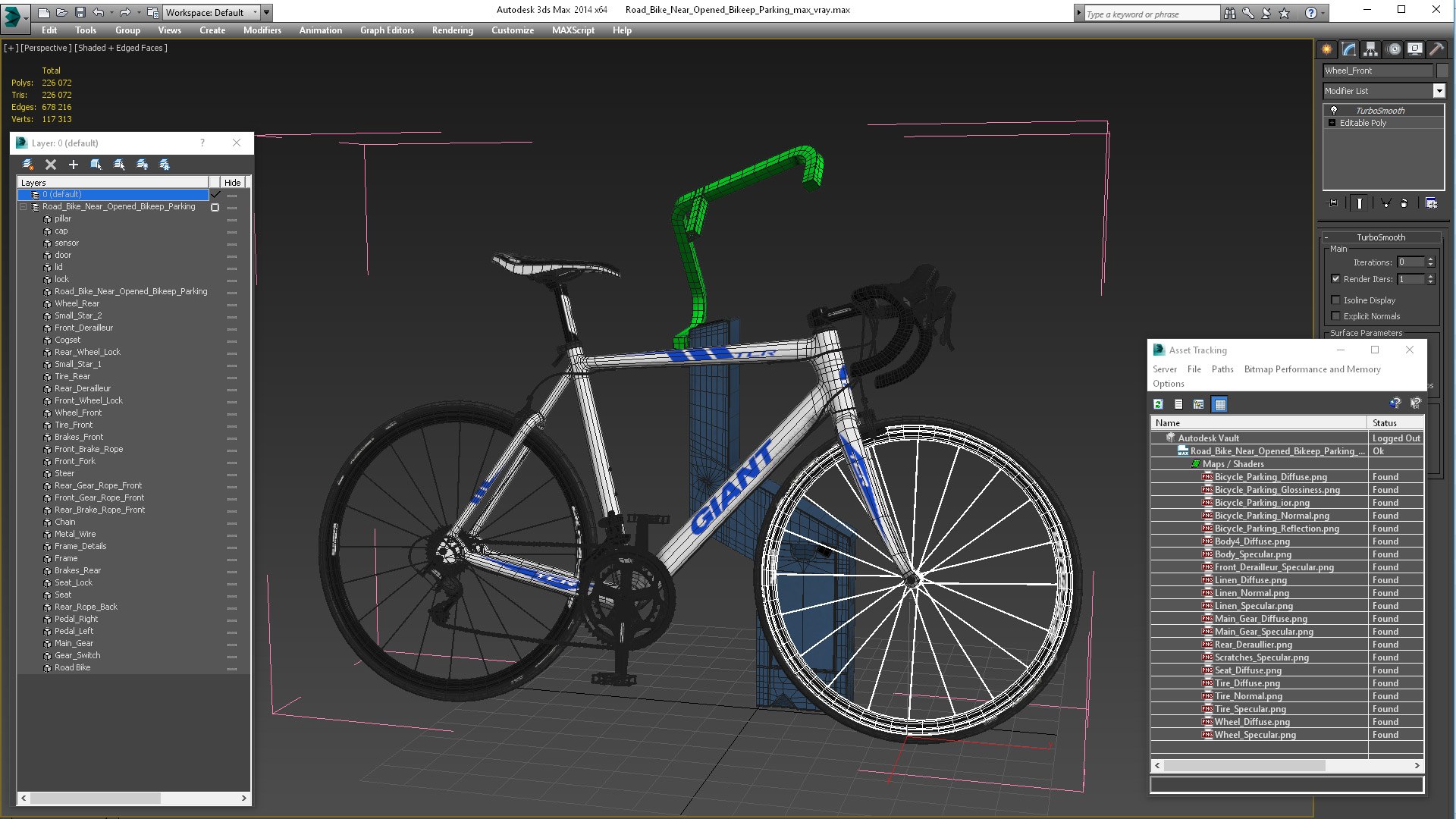Viewport: 1456px width, 819px height.
Task: Click the Redo arrow icon
Action: [x=125, y=13]
